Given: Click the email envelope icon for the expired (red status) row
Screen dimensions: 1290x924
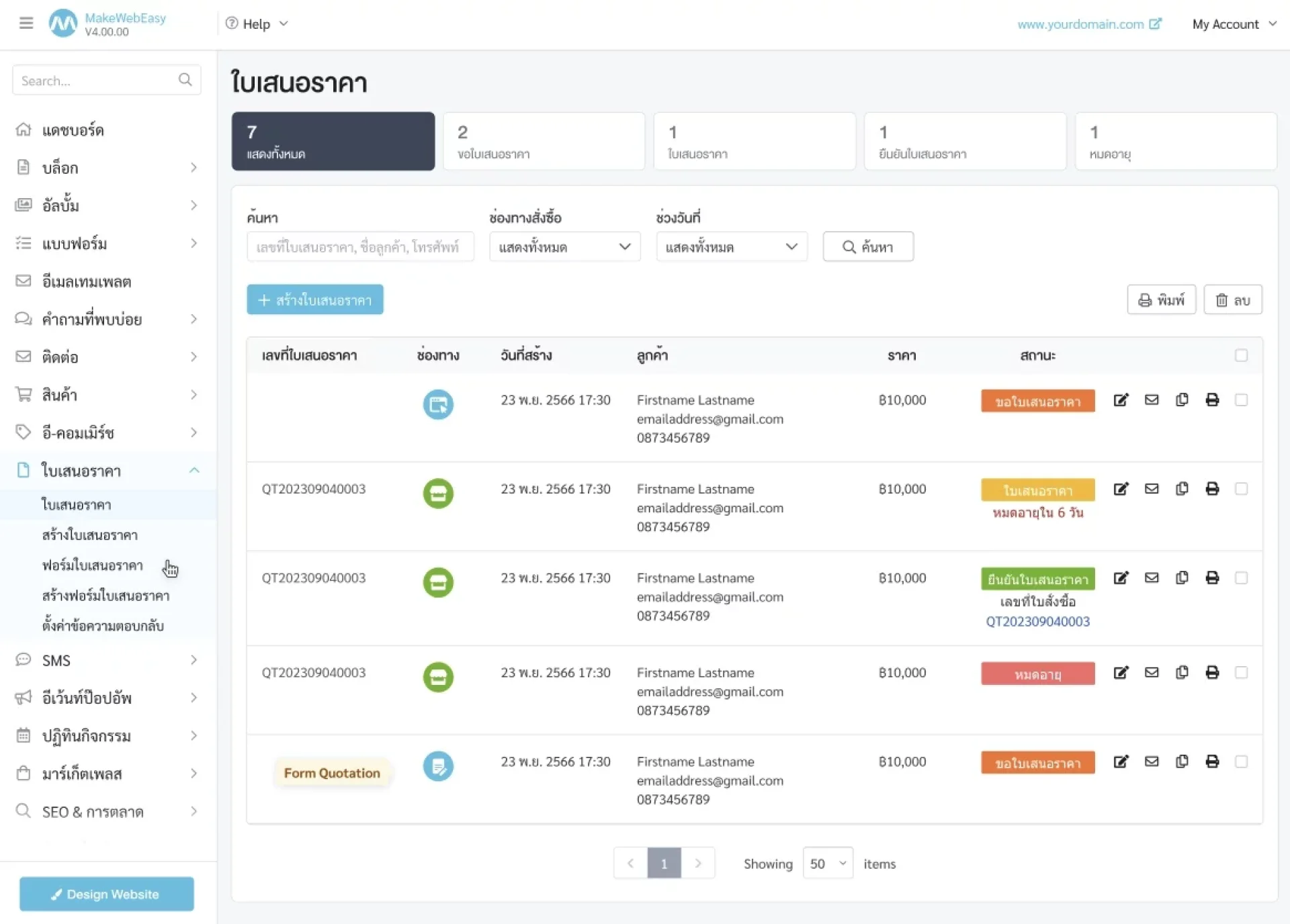Looking at the screenshot, I should 1152,672.
